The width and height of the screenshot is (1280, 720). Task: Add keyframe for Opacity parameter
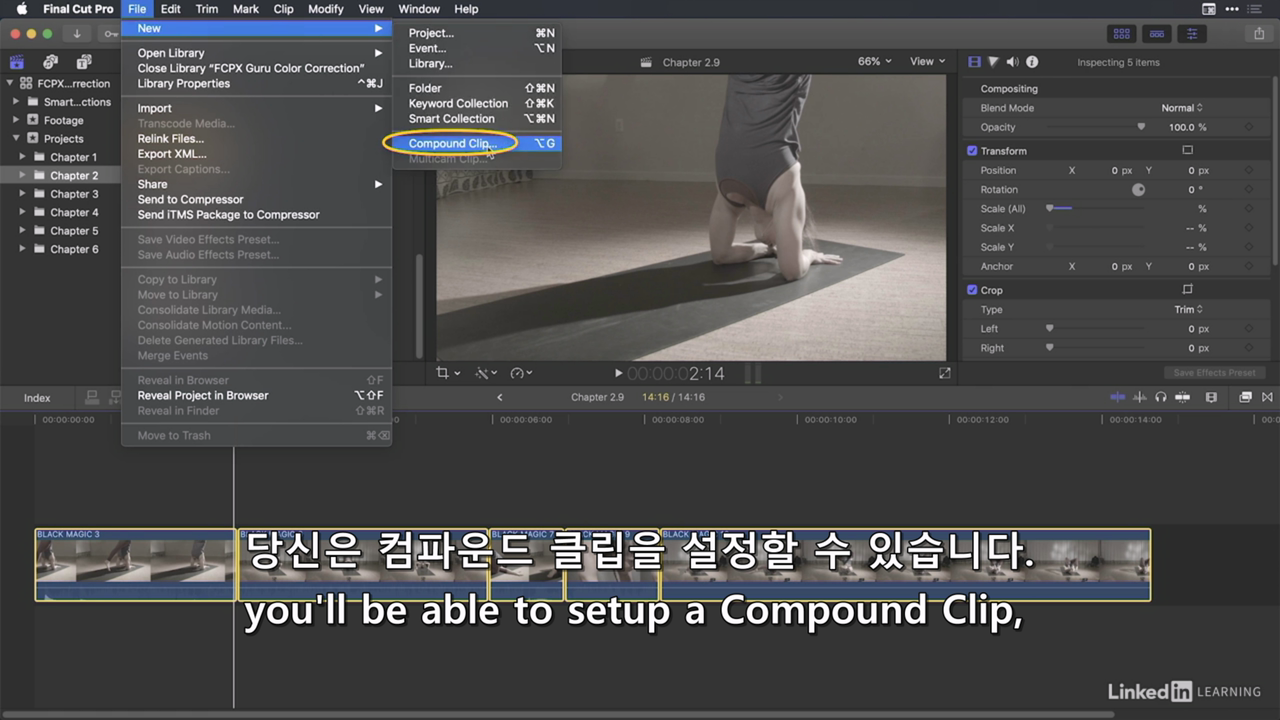(x=1248, y=127)
